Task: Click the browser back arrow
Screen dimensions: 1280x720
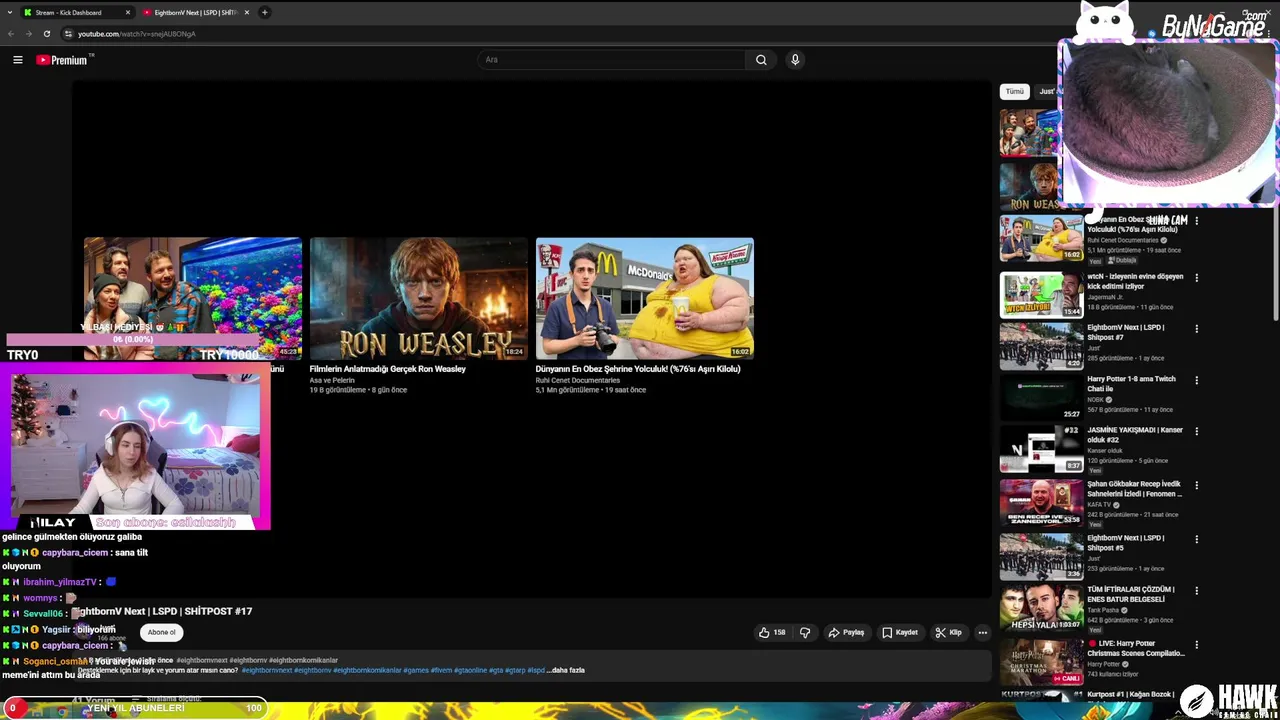Action: click(x=11, y=34)
